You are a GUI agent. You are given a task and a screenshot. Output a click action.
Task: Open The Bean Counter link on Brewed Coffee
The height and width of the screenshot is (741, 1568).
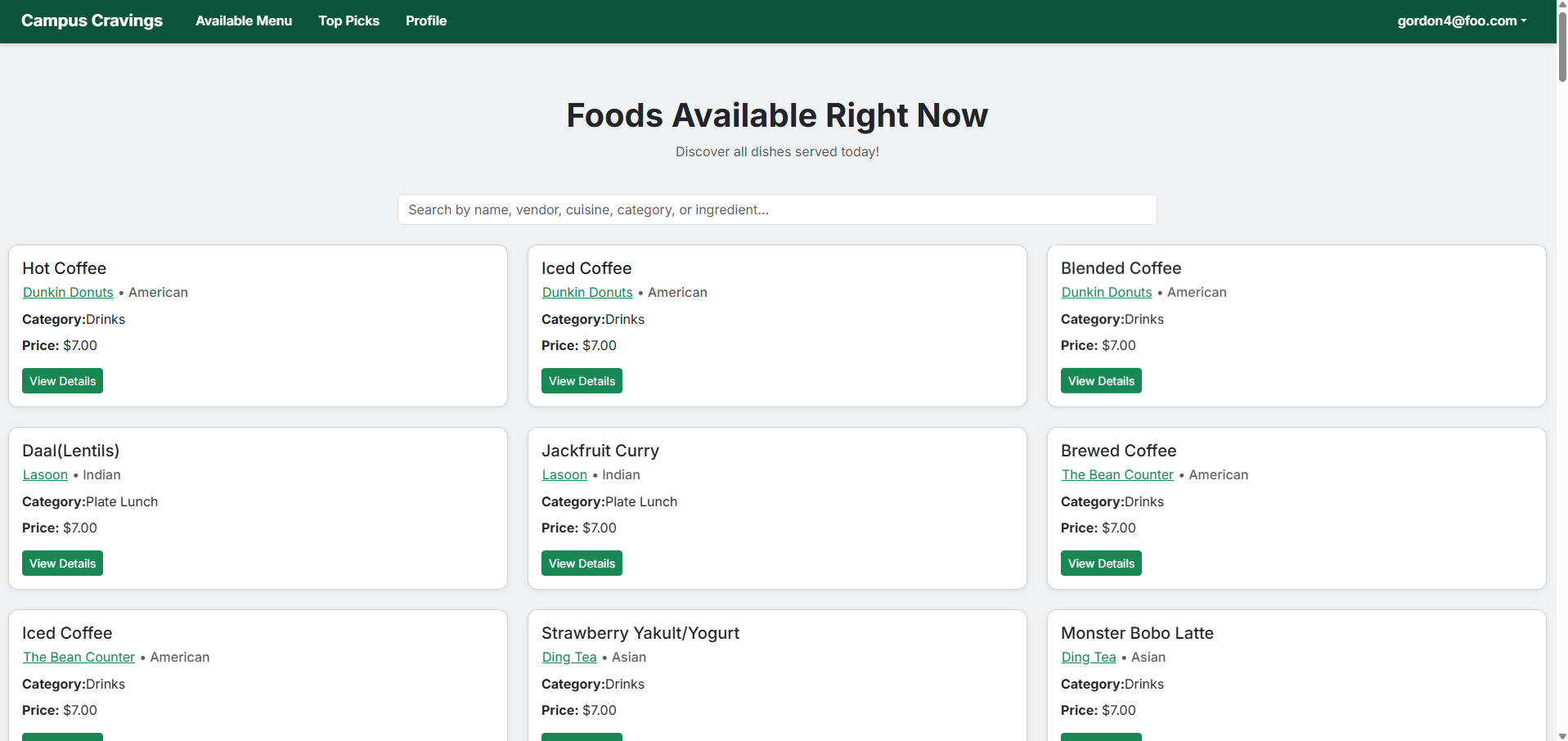tap(1116, 475)
